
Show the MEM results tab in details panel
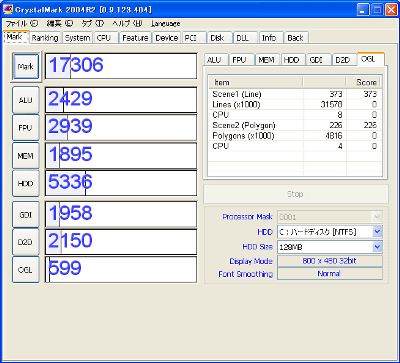pos(267,60)
